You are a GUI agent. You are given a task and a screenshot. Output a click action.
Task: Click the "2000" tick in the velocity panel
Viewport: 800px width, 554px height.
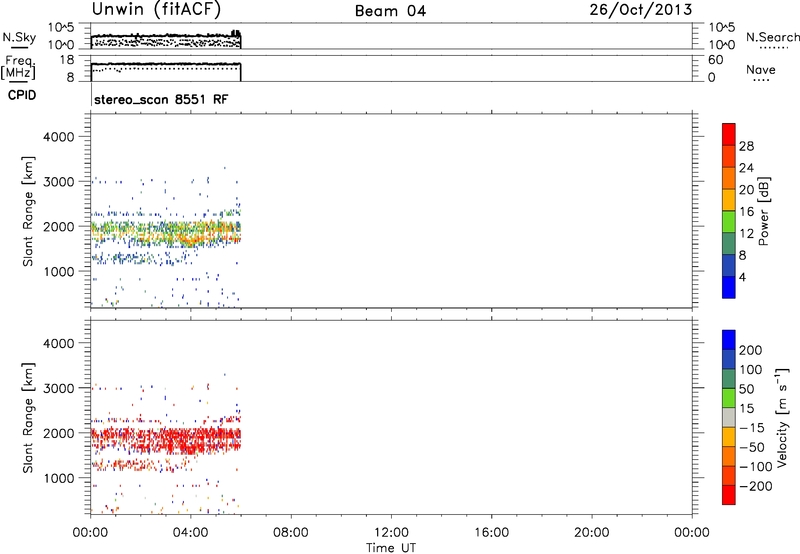point(59,433)
